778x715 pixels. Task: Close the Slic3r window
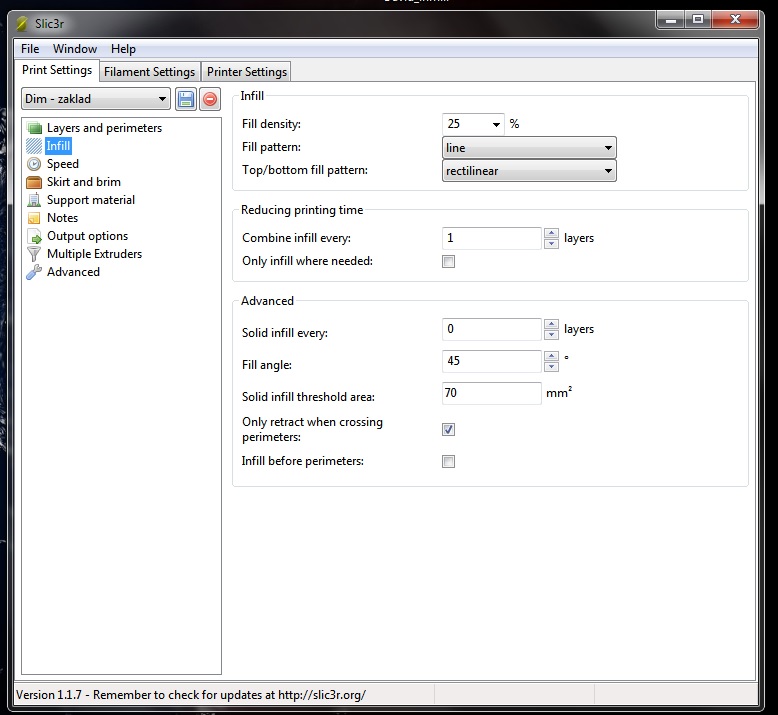tap(735, 20)
